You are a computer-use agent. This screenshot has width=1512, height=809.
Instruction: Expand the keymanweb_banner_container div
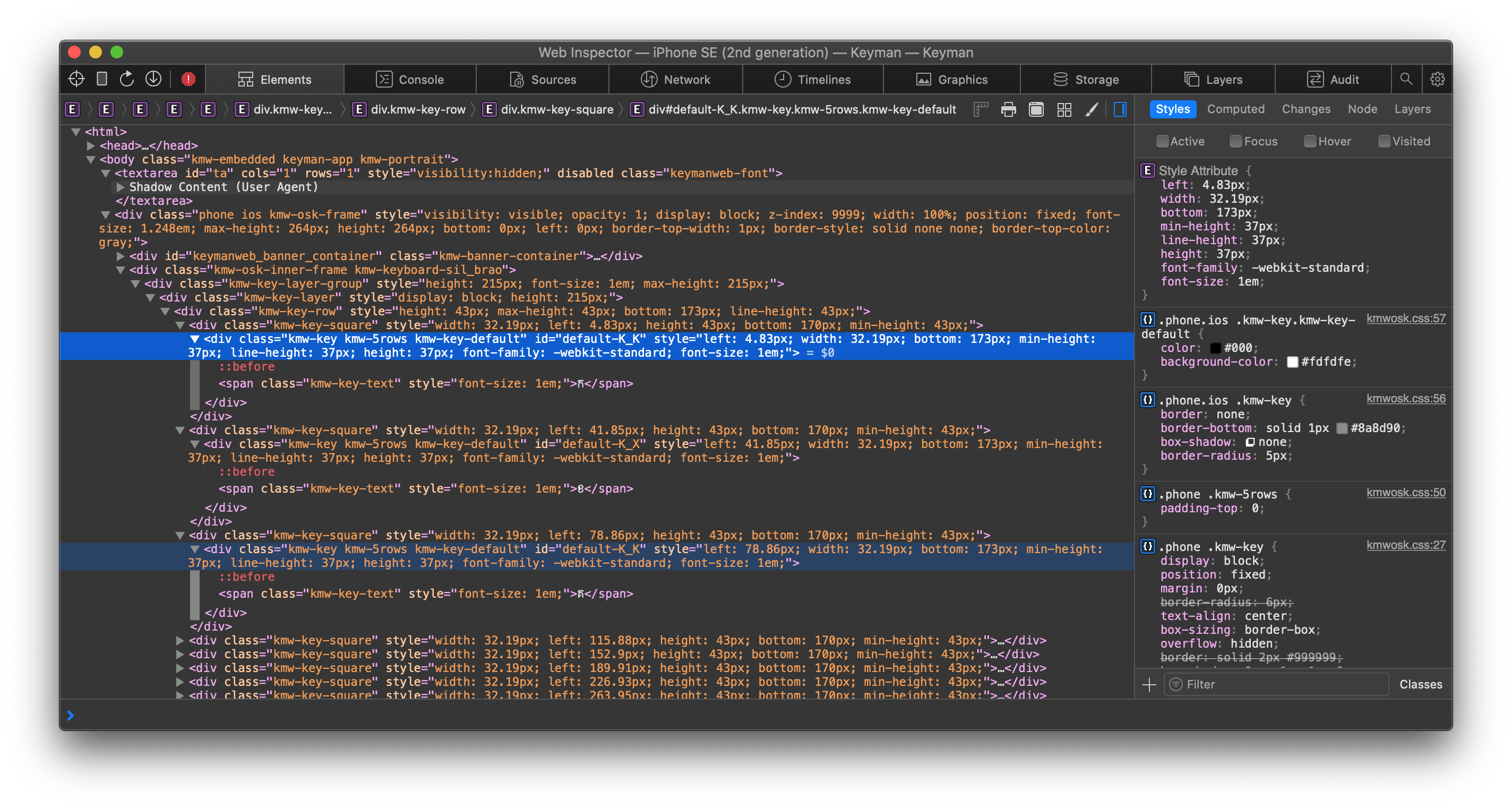coord(121,255)
